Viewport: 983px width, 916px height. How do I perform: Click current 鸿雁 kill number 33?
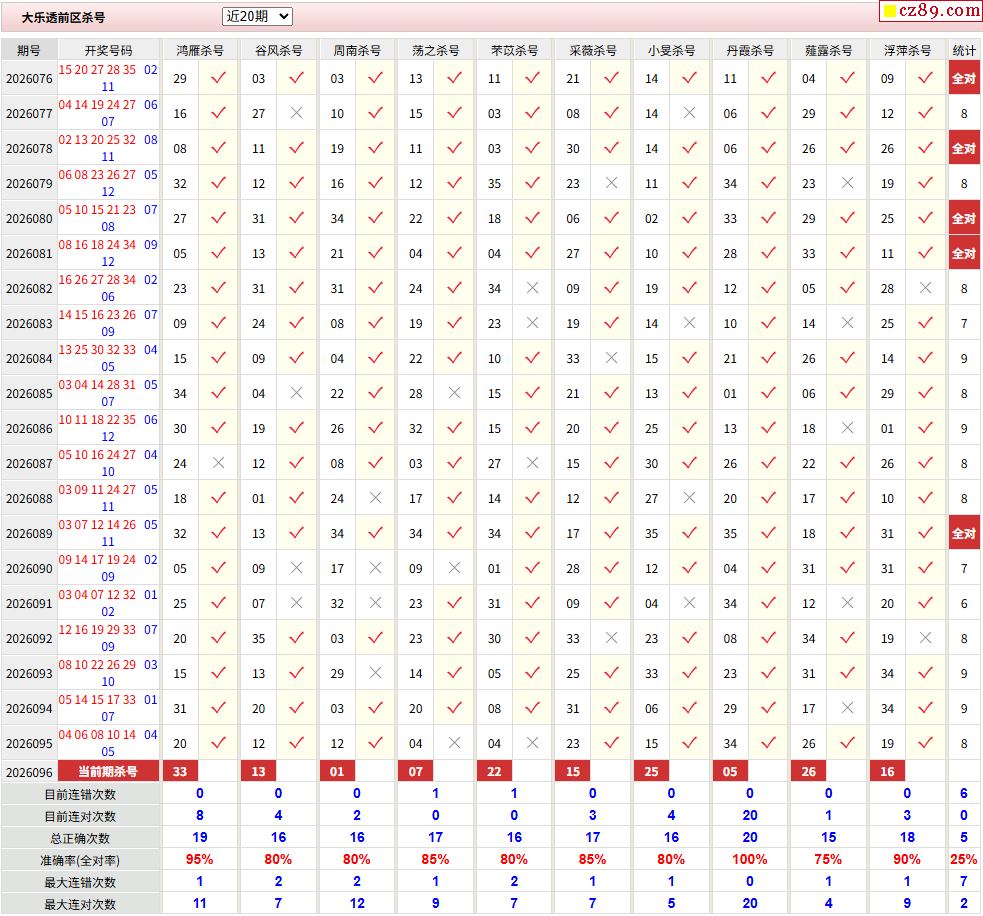click(180, 771)
